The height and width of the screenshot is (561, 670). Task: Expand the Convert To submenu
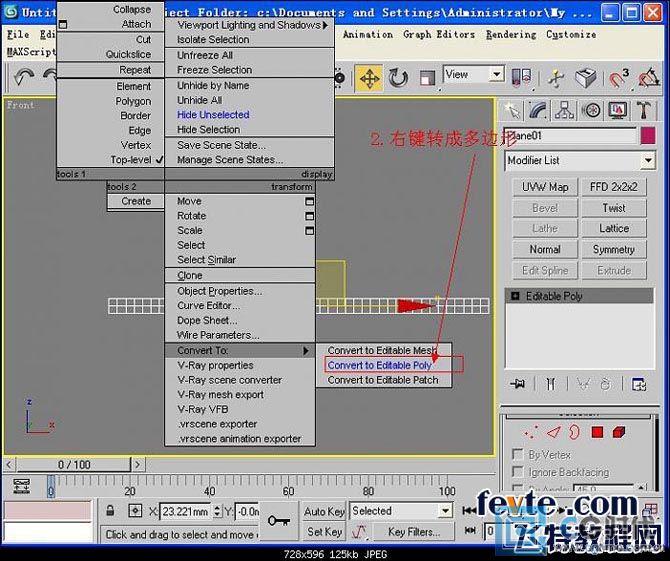point(240,351)
